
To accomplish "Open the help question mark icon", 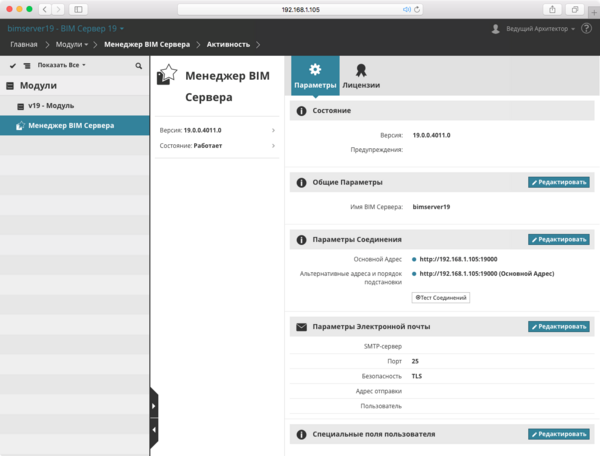I will pos(586,28).
